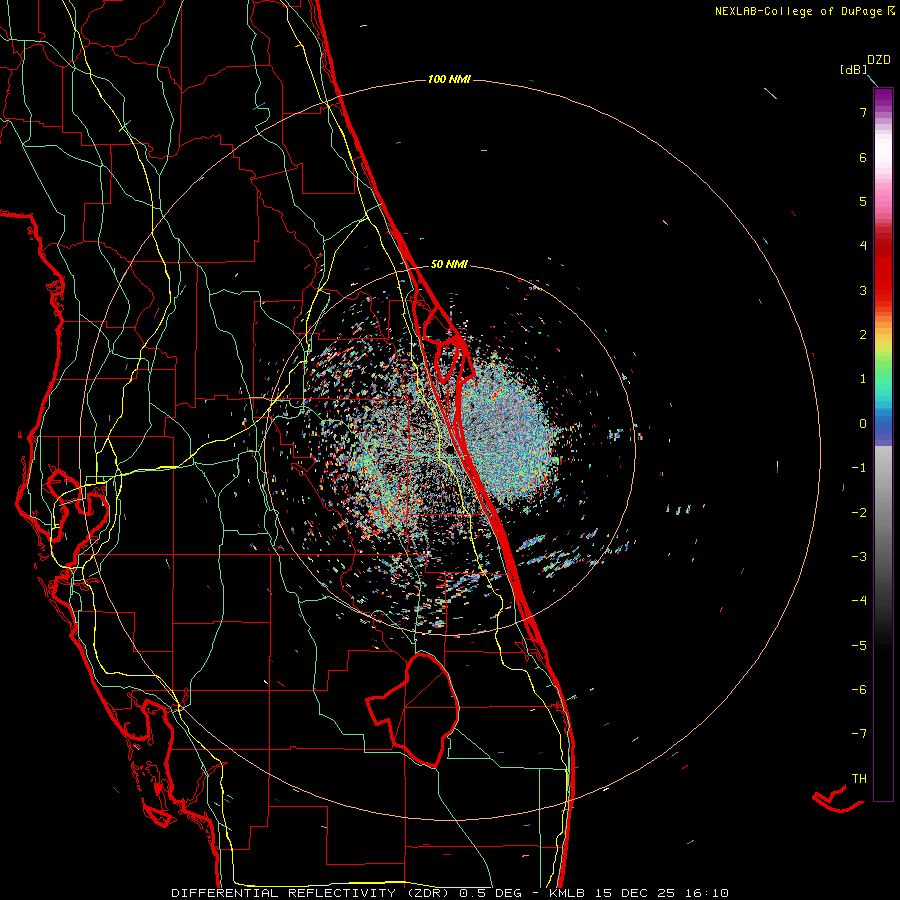The image size is (900, 900).
Task: Click the 3 value on the dB scale
Action: [863, 290]
